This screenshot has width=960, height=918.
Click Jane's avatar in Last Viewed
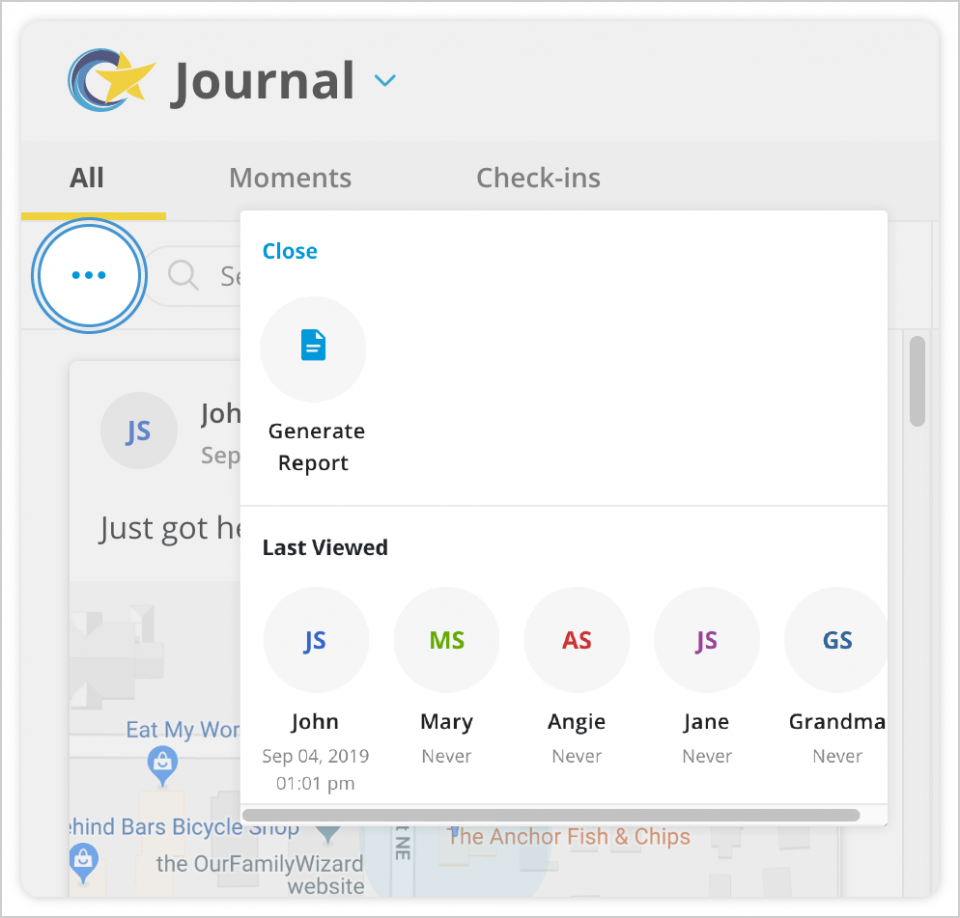click(x=706, y=640)
